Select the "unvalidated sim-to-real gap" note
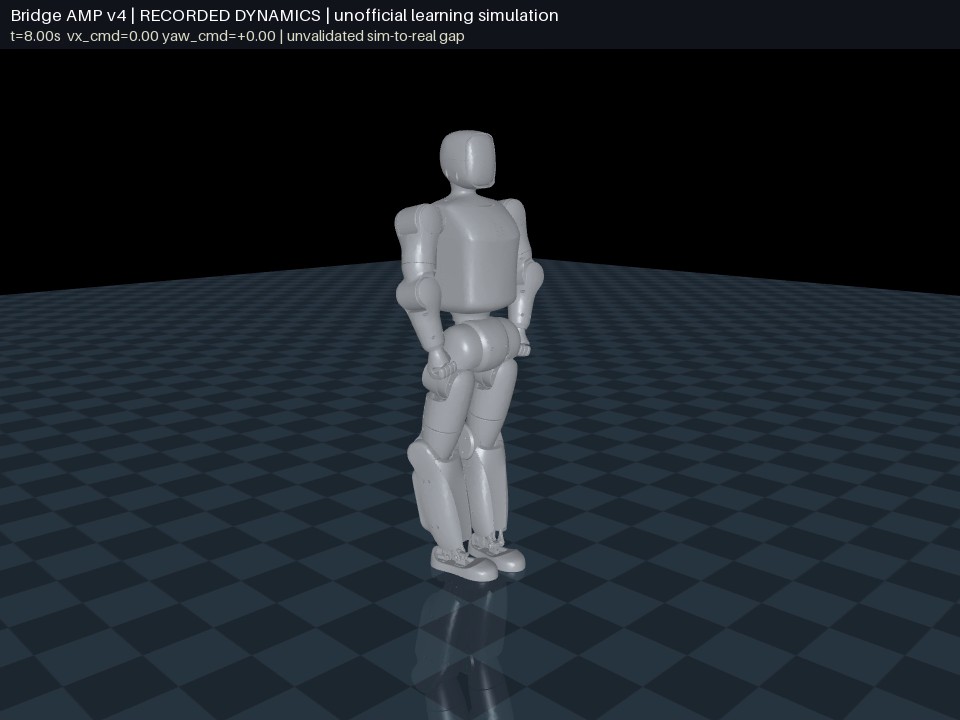The width and height of the screenshot is (960, 720). click(x=375, y=36)
